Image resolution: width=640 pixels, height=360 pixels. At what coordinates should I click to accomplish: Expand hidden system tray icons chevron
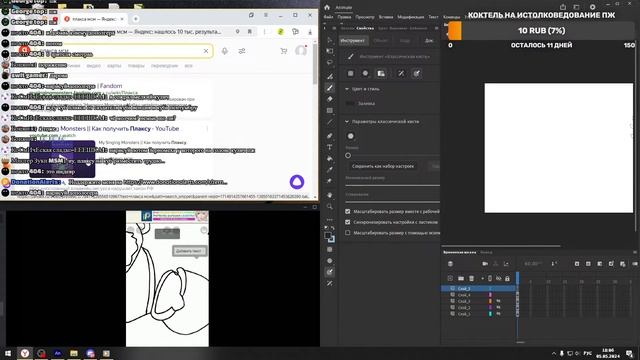click(x=554, y=353)
